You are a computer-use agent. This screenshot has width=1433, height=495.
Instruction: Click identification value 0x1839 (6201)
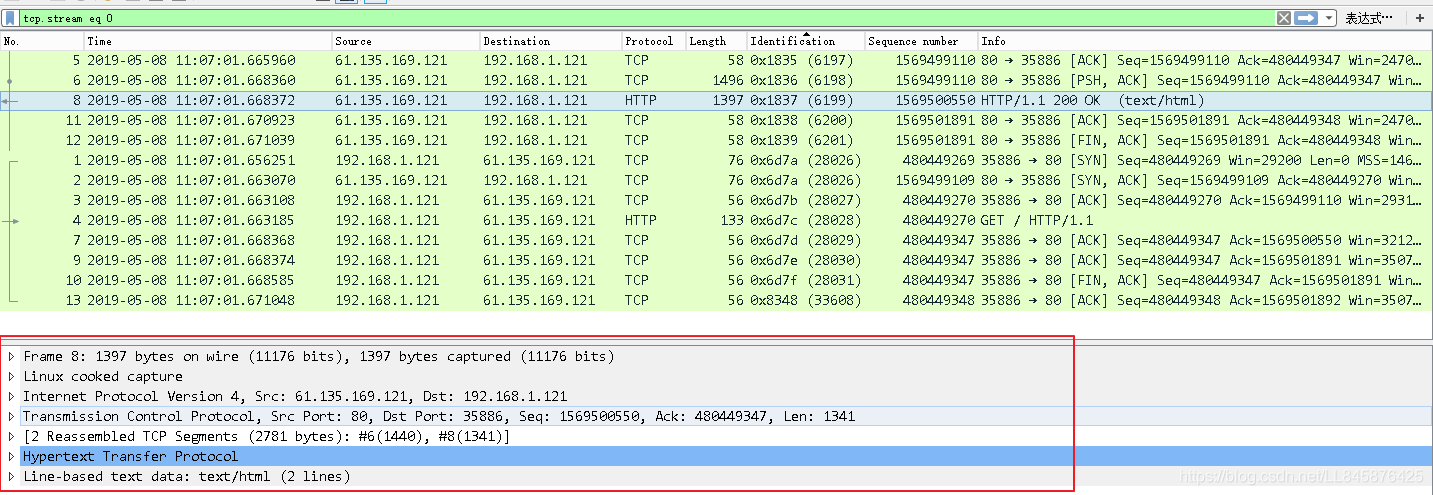[x=800, y=141]
